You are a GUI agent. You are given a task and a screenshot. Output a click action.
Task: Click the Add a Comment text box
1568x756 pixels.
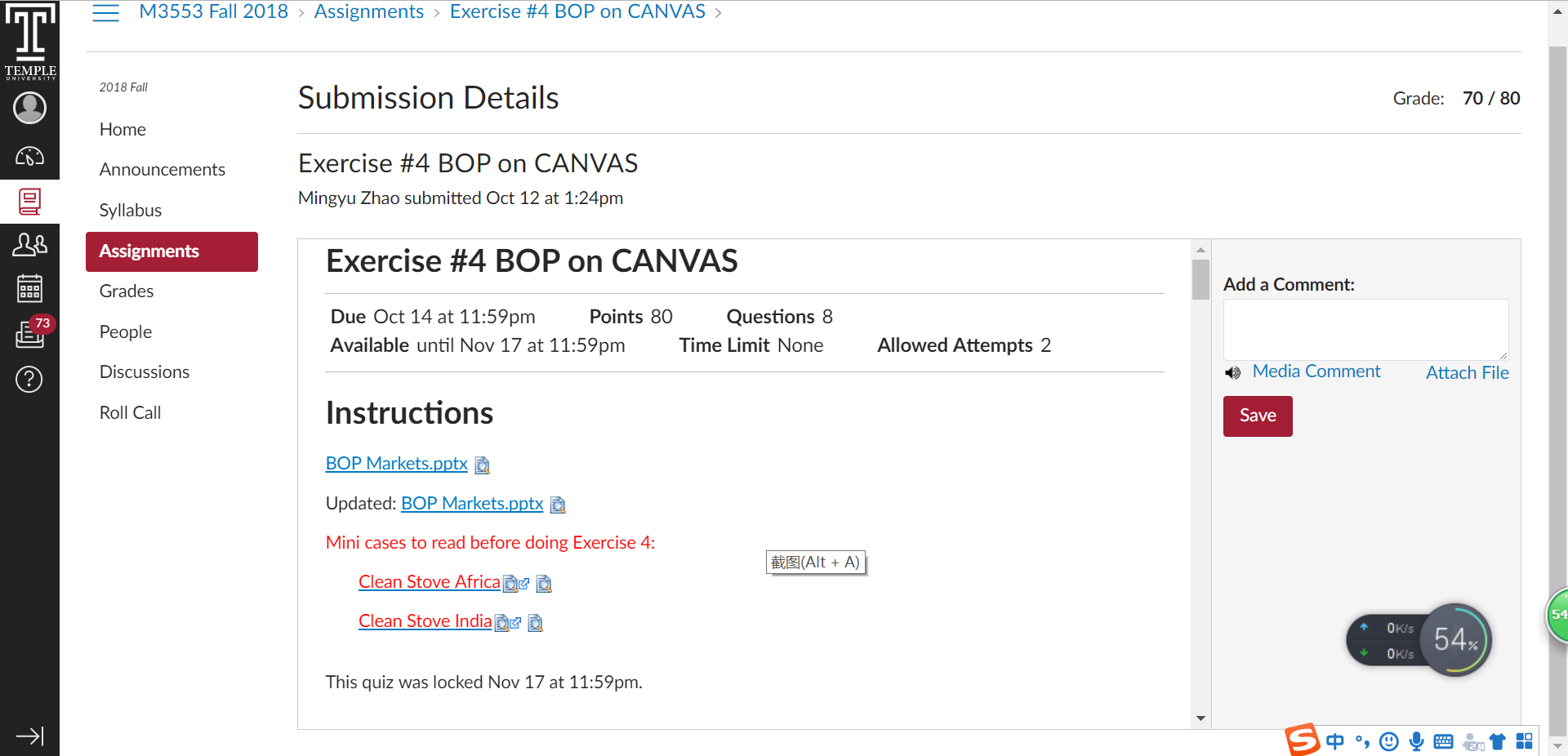tap(1365, 330)
